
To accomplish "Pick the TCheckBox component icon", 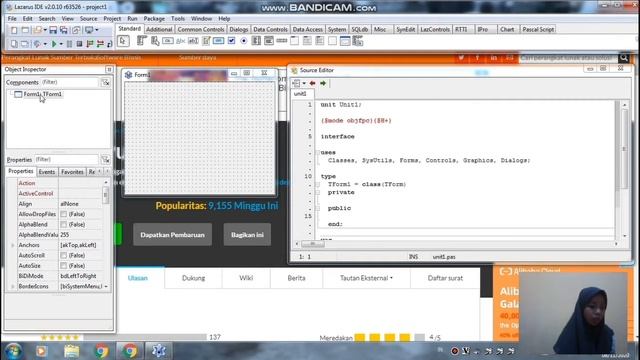I will tap(231, 41).
